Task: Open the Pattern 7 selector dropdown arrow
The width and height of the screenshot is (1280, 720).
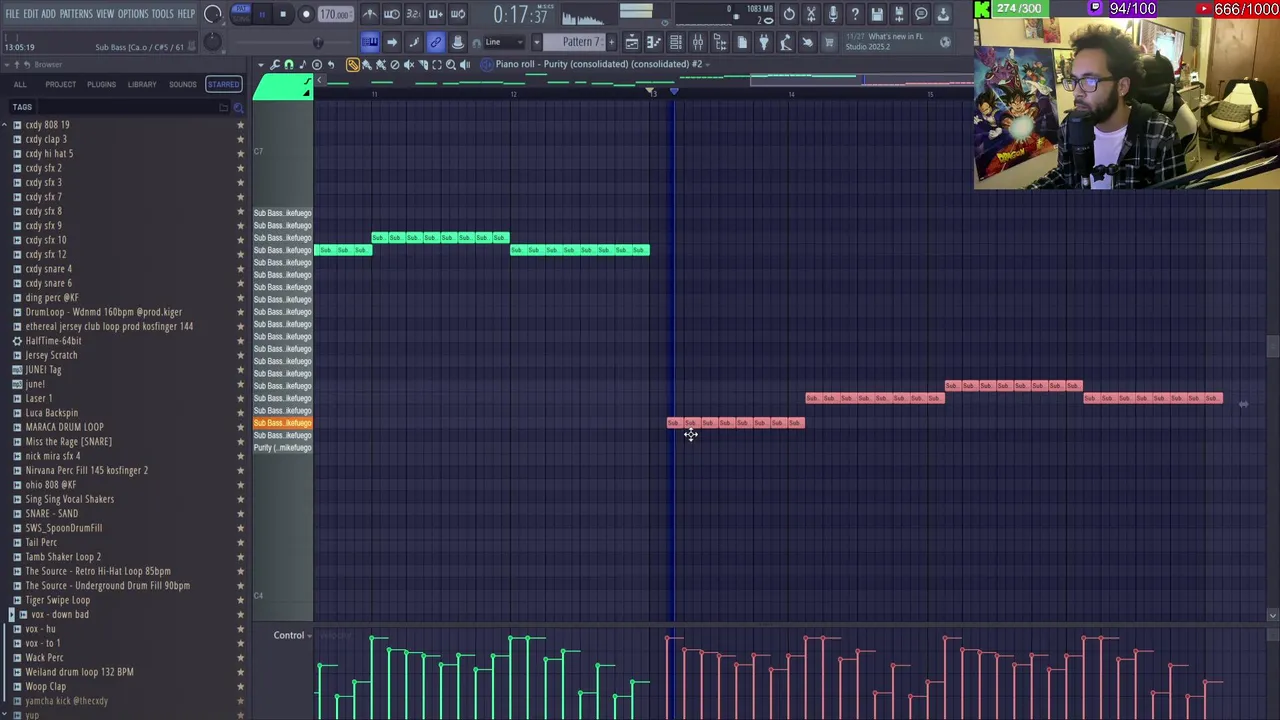Action: (x=537, y=42)
